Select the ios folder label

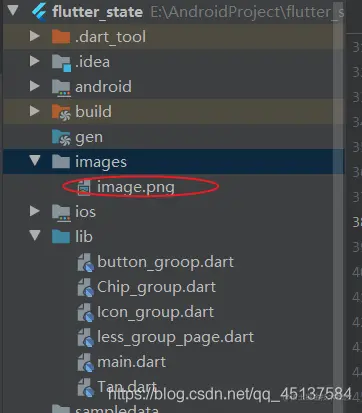pos(86,212)
